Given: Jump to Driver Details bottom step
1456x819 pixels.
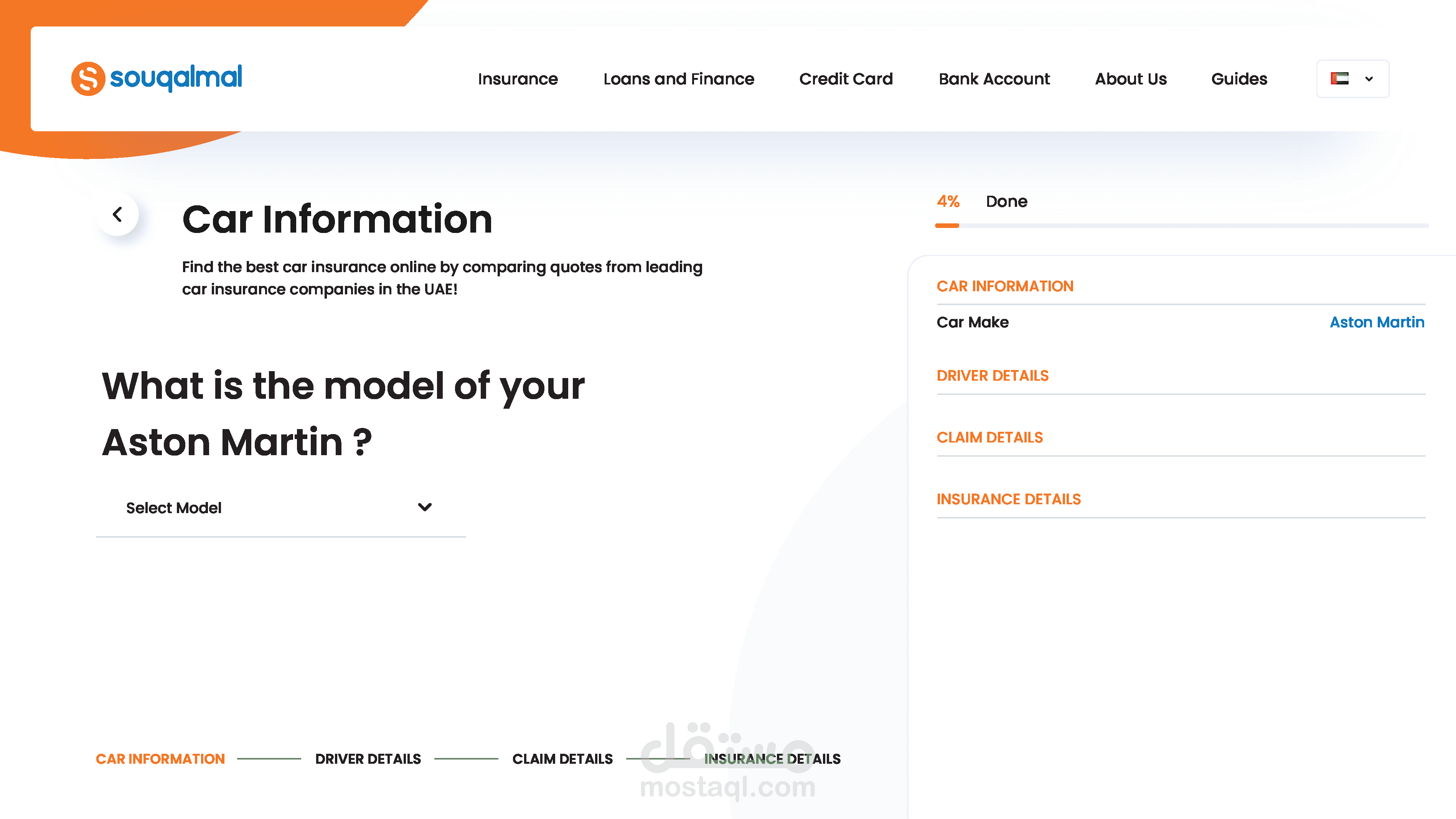Looking at the screenshot, I should 368,758.
